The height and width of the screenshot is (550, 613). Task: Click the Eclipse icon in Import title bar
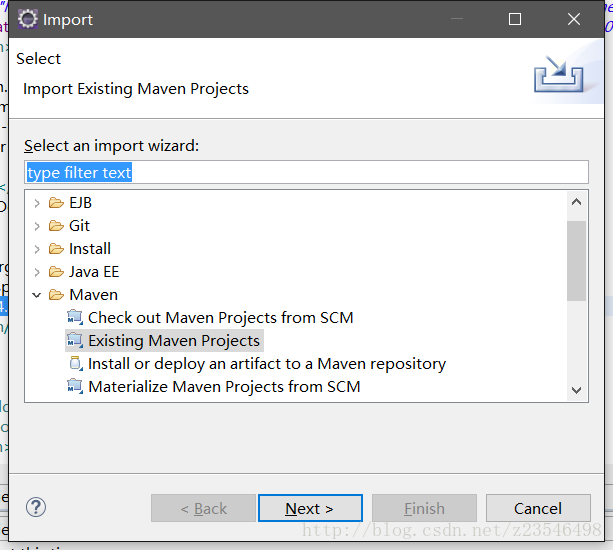tap(28, 19)
